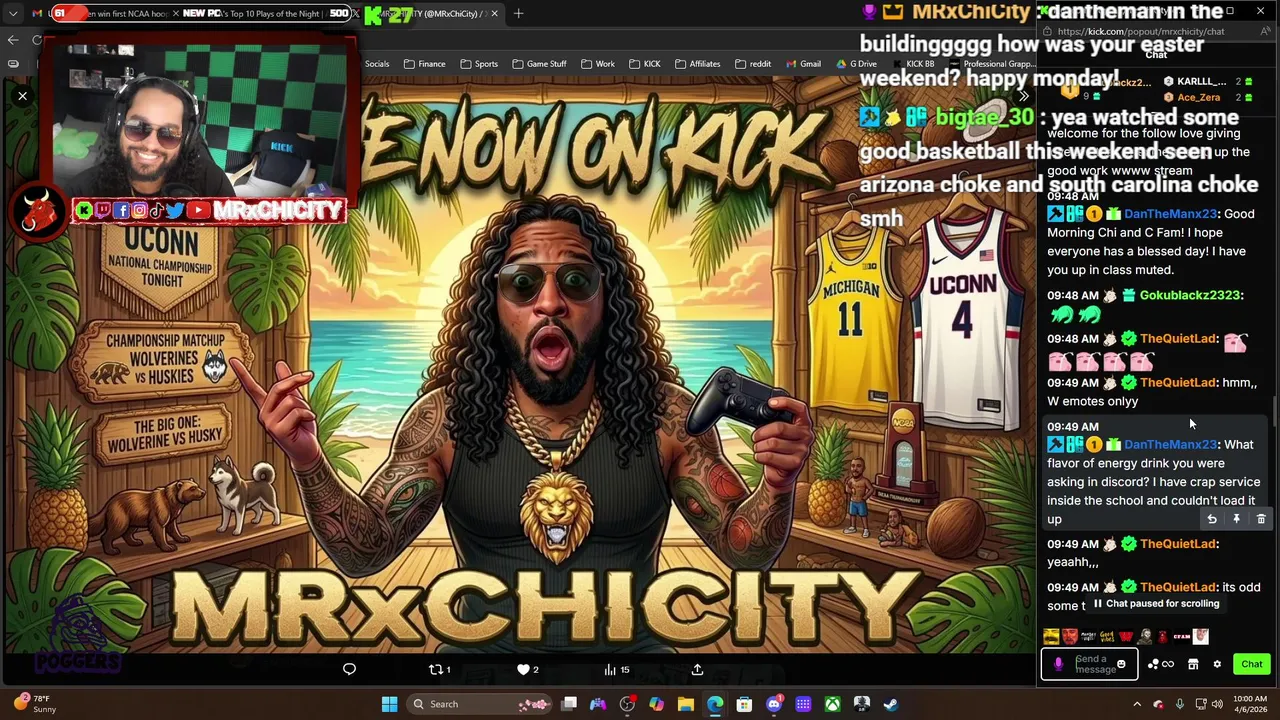
Task: Click the reply arrow on hovered chat message
Action: click(1212, 519)
